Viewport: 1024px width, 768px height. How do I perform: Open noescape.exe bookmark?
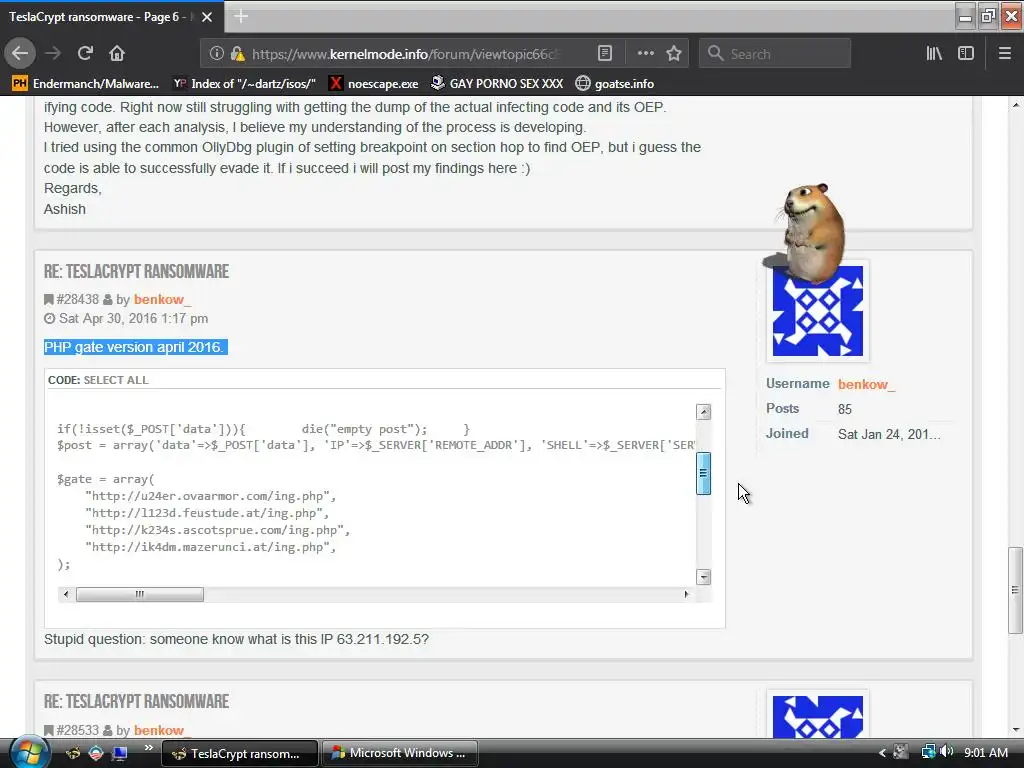point(374,84)
